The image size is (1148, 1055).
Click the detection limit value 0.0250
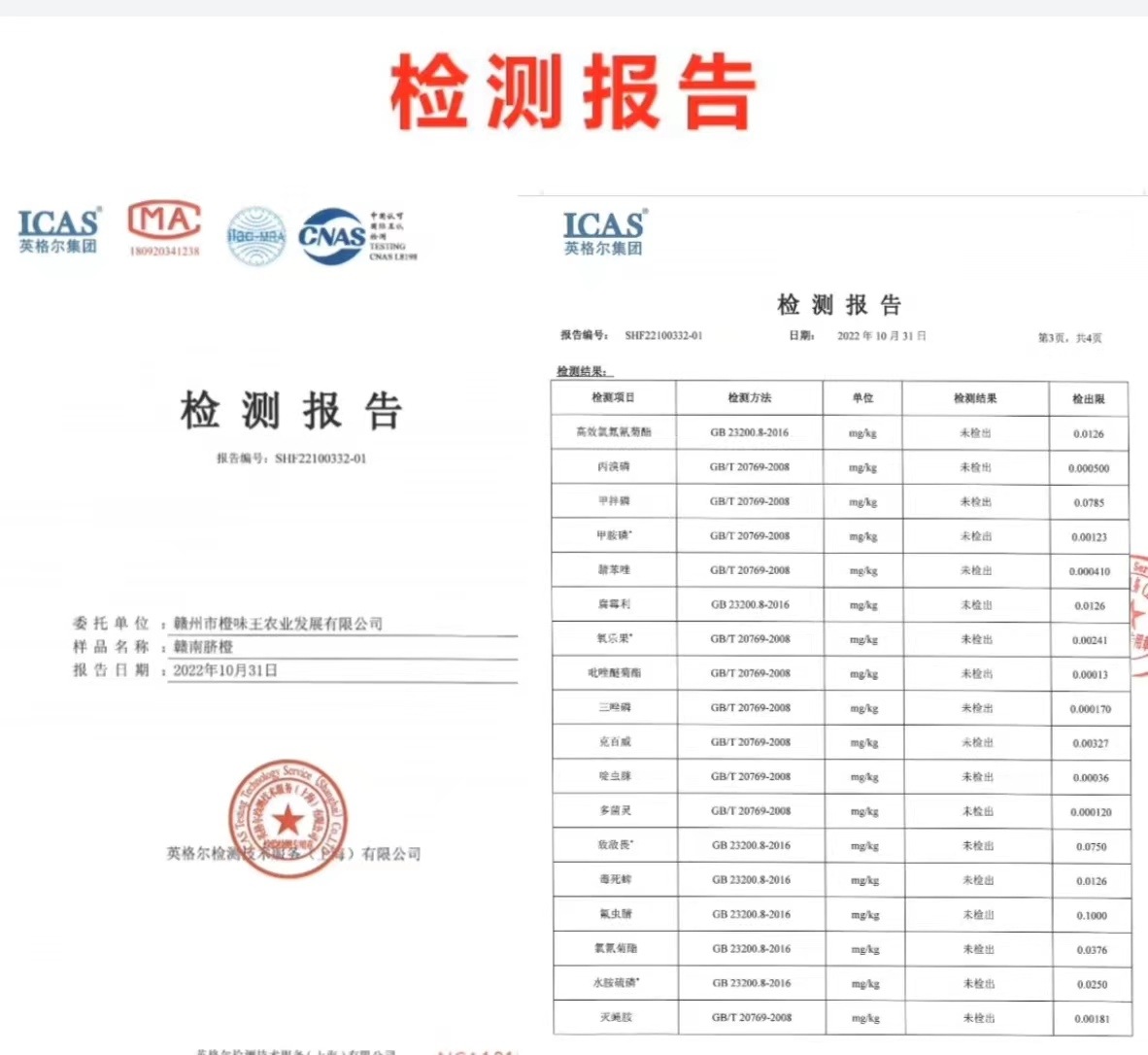(1092, 985)
